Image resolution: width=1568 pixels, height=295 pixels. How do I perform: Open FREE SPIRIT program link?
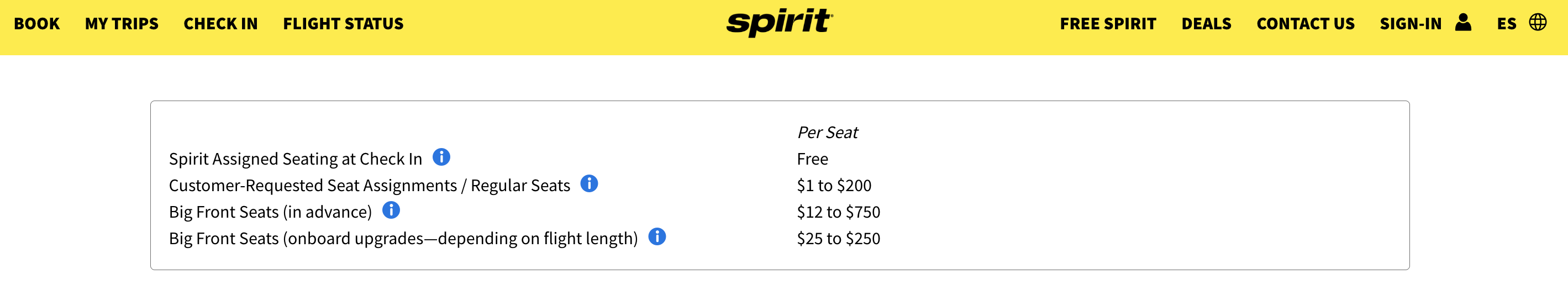pyautogui.click(x=1108, y=24)
